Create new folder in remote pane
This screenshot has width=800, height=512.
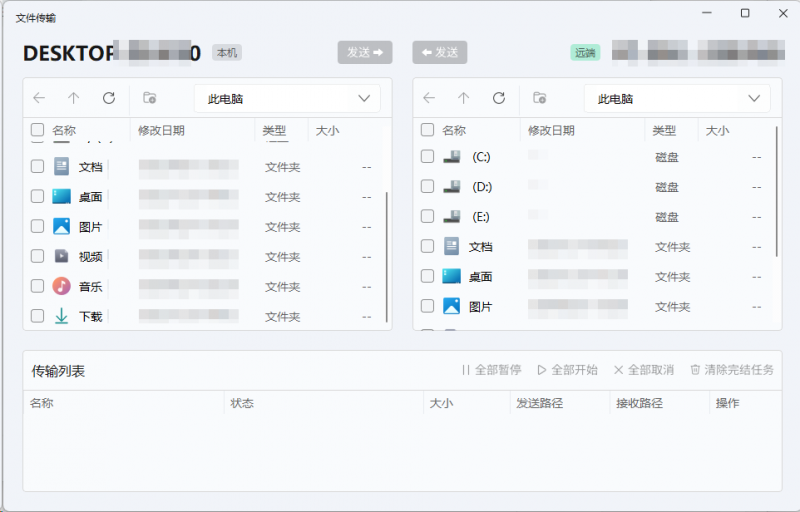click(x=539, y=98)
